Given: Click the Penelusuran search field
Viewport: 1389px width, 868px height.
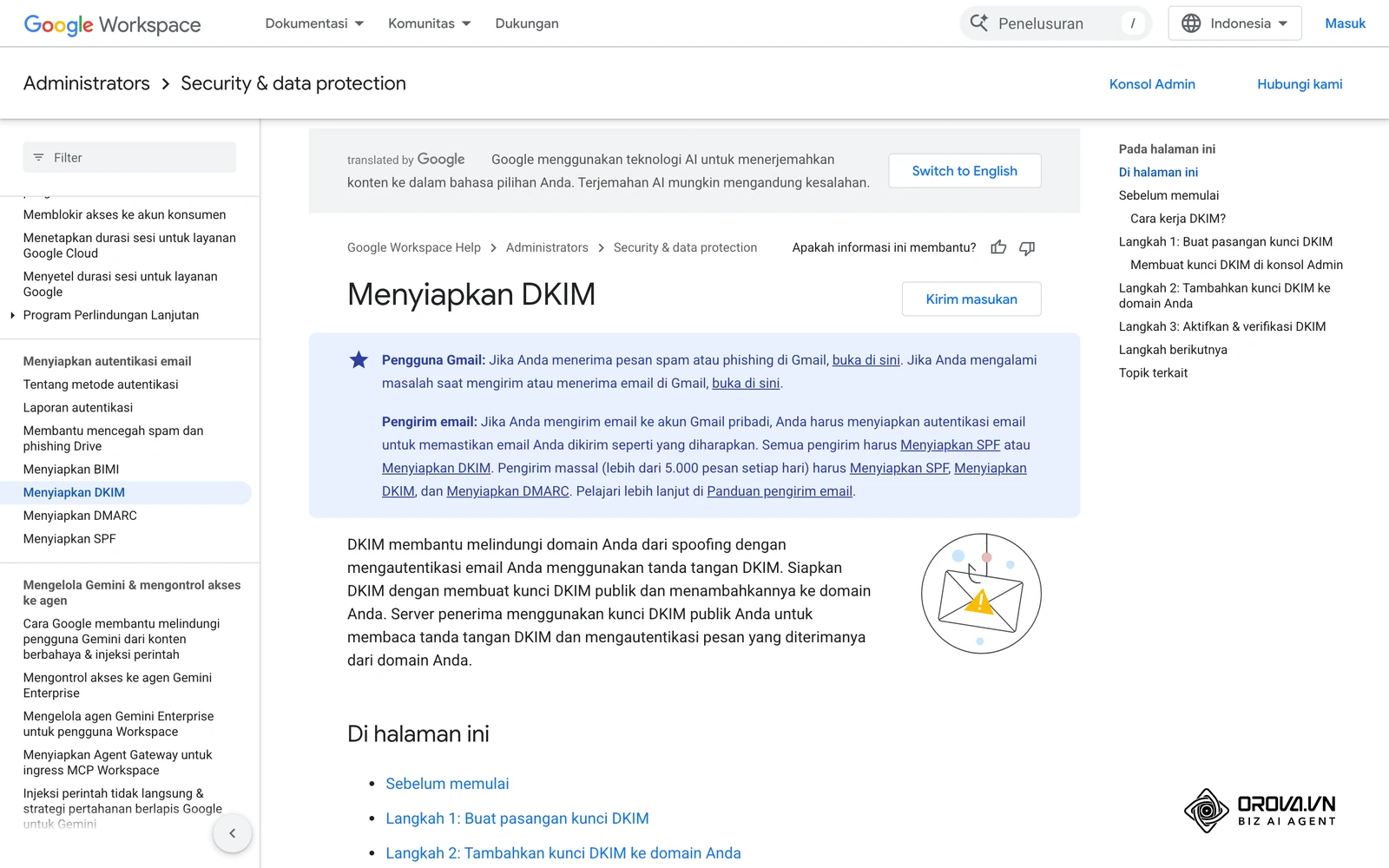Looking at the screenshot, I should tap(1056, 23).
